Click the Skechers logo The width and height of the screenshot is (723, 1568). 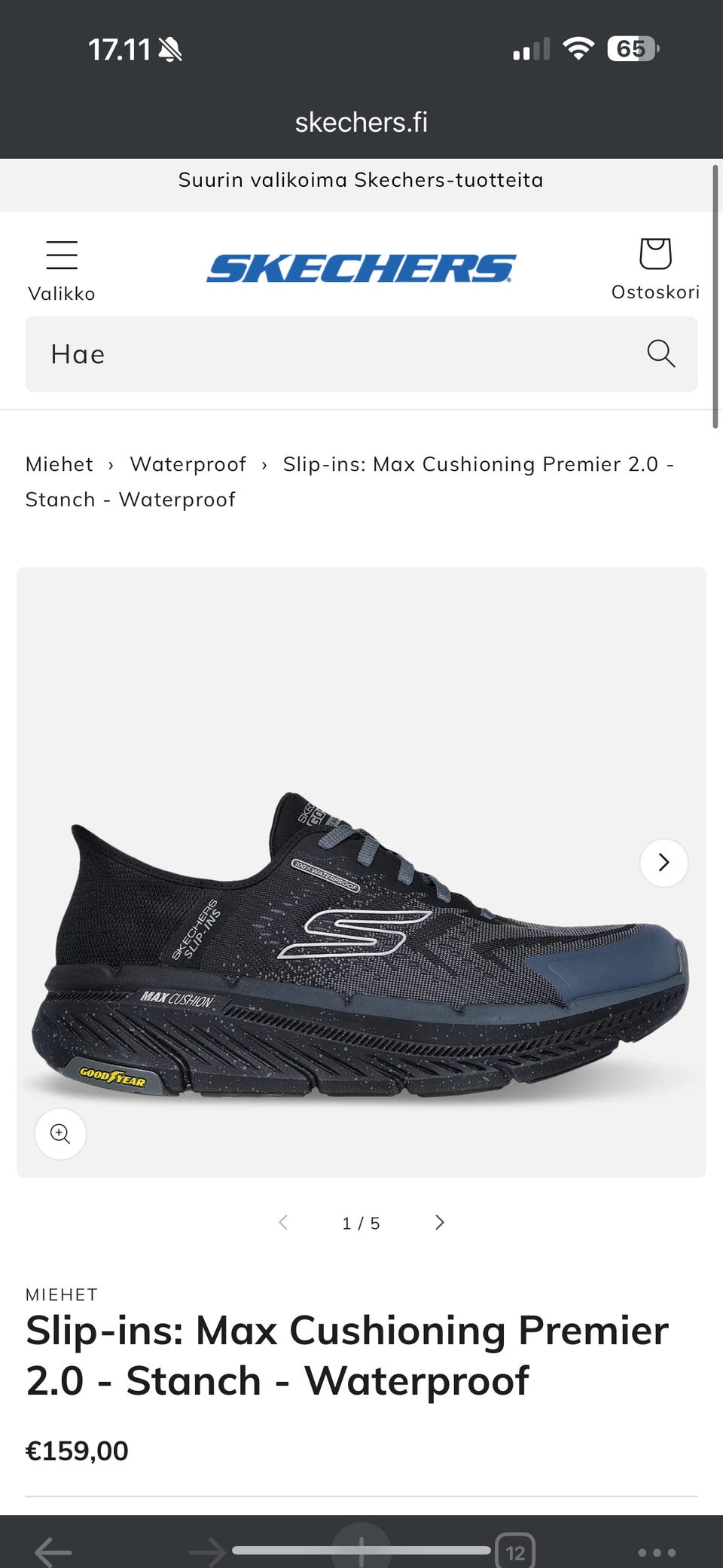tap(361, 268)
